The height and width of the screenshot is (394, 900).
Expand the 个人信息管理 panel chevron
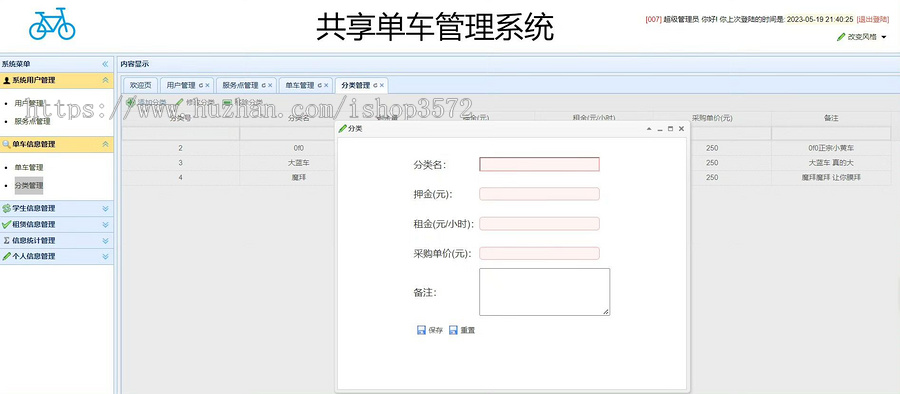105,257
